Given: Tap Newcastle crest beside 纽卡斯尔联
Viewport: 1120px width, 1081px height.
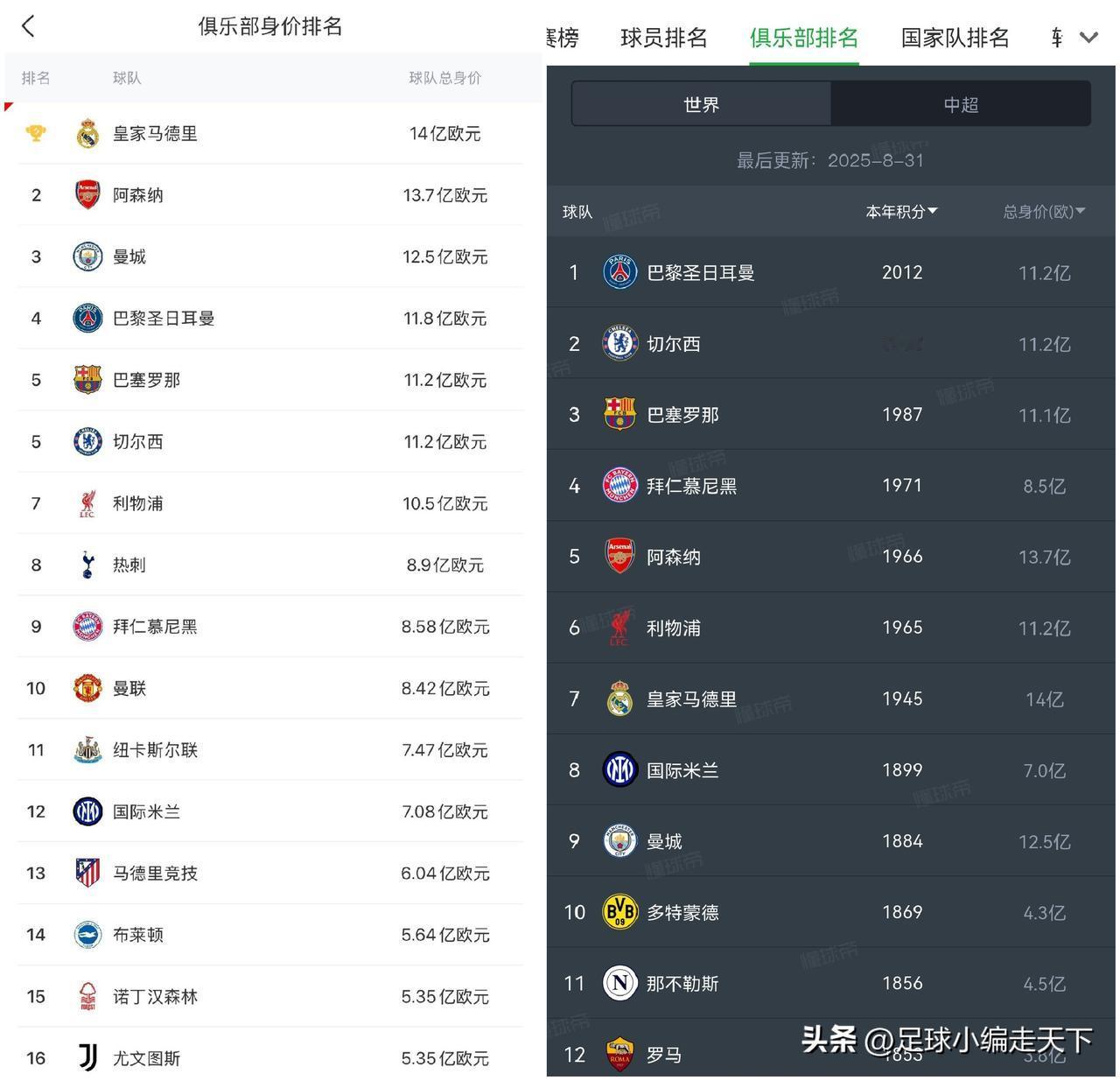Looking at the screenshot, I should 87,750.
